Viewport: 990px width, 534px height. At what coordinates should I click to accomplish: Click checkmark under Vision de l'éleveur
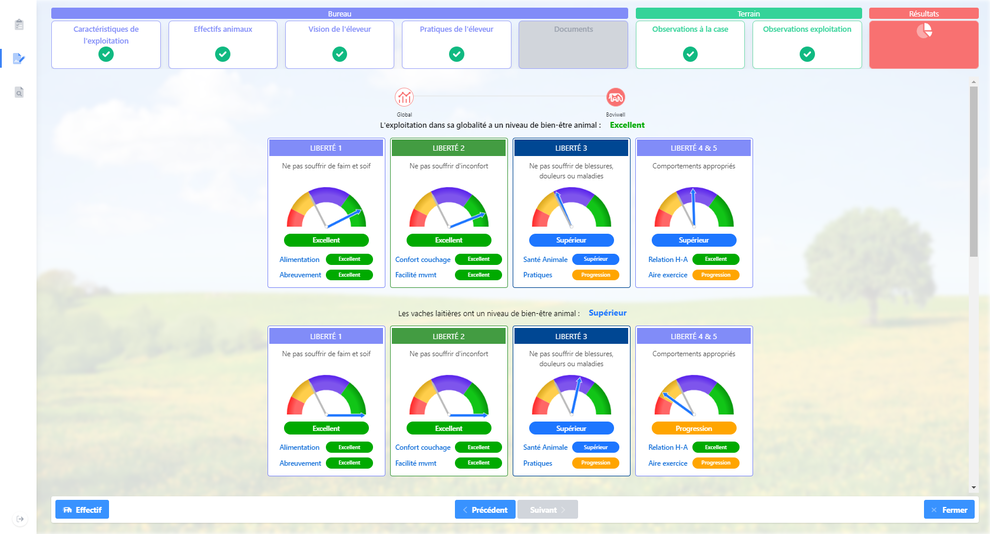pyautogui.click(x=340, y=54)
